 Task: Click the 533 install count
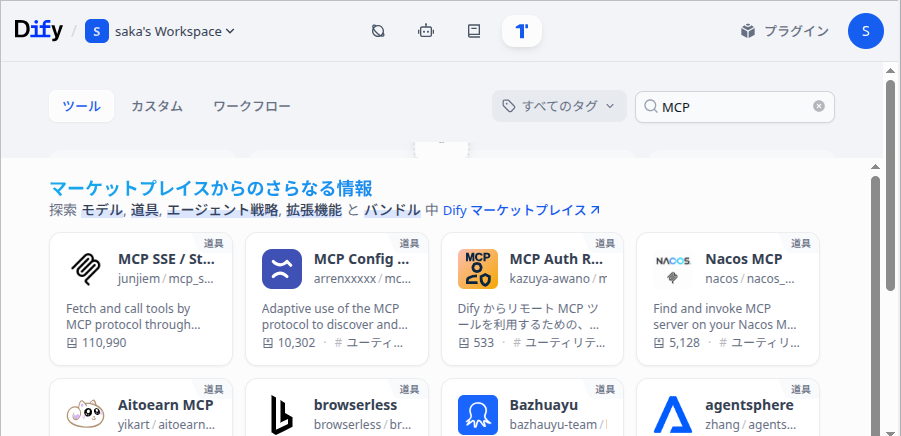[484, 343]
